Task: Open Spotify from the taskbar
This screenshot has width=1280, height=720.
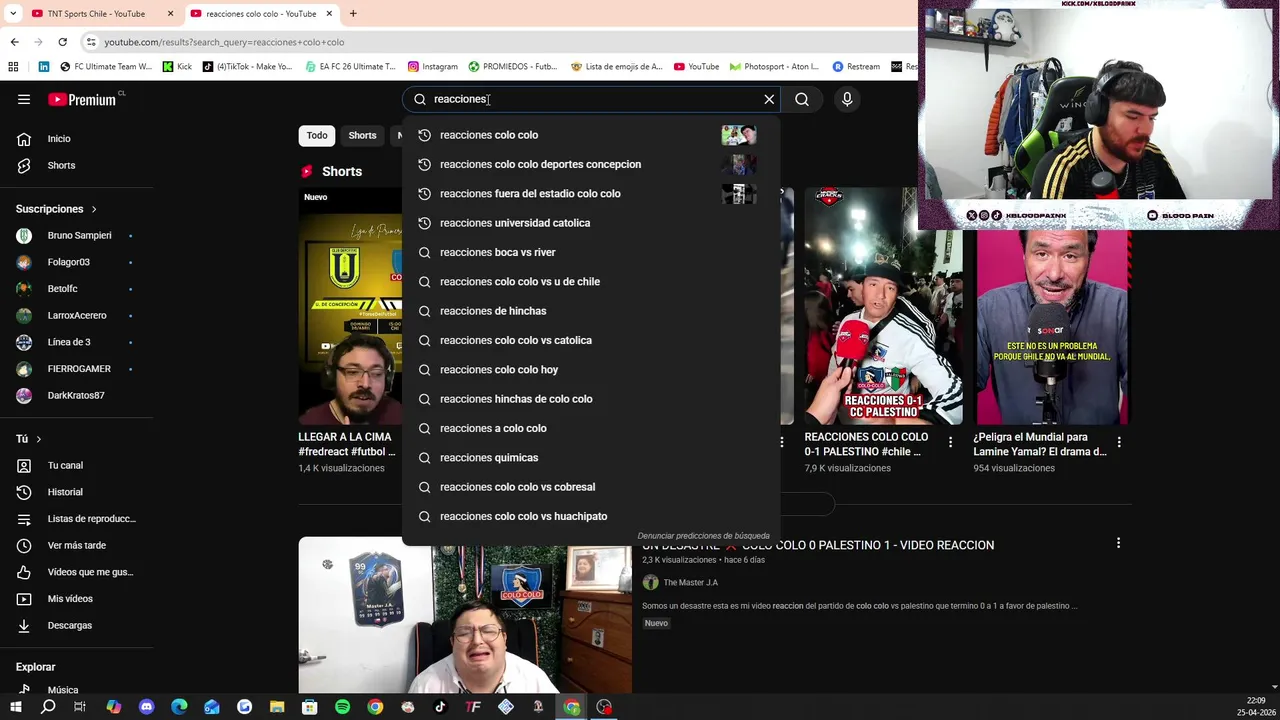Action: tap(342, 707)
